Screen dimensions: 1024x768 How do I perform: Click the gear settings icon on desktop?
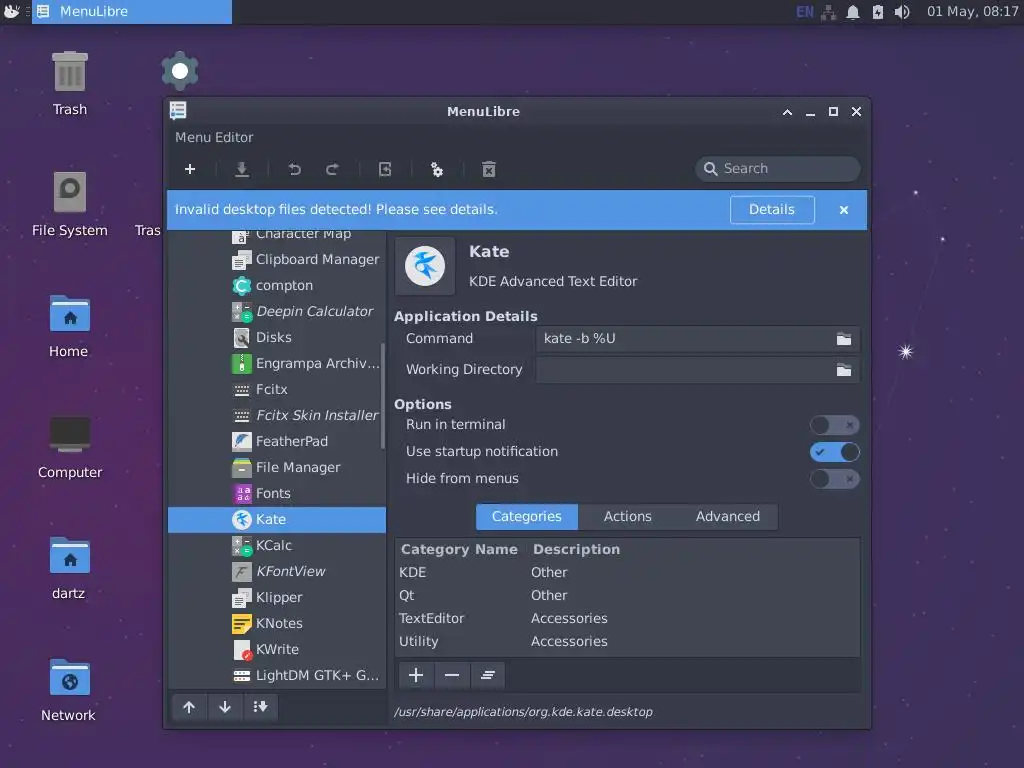pyautogui.click(x=180, y=71)
